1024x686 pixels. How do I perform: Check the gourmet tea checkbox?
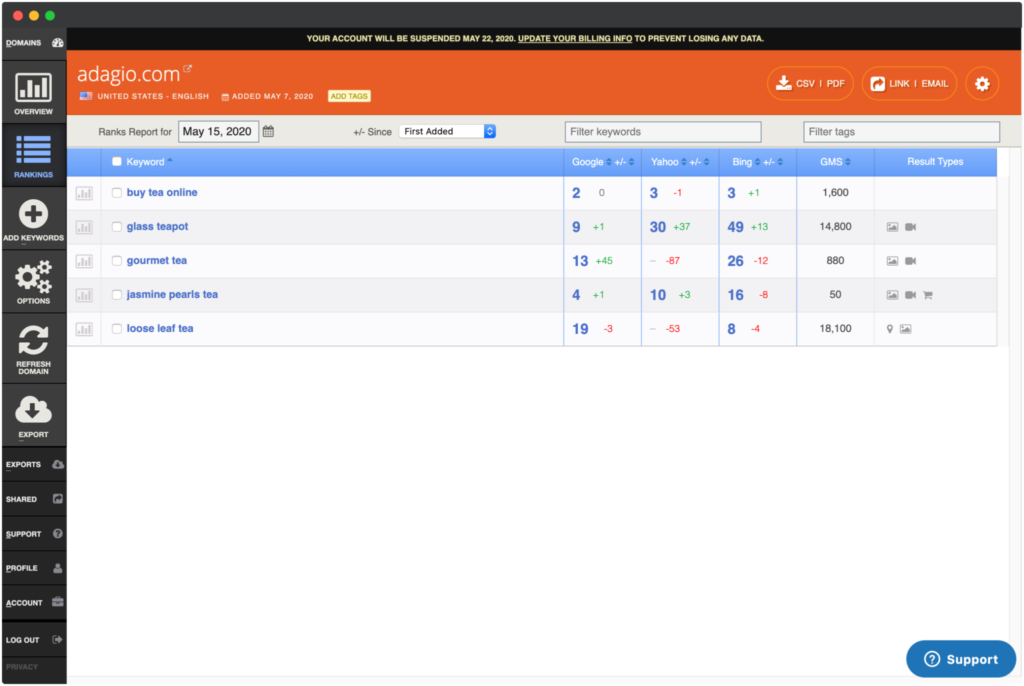(116, 261)
